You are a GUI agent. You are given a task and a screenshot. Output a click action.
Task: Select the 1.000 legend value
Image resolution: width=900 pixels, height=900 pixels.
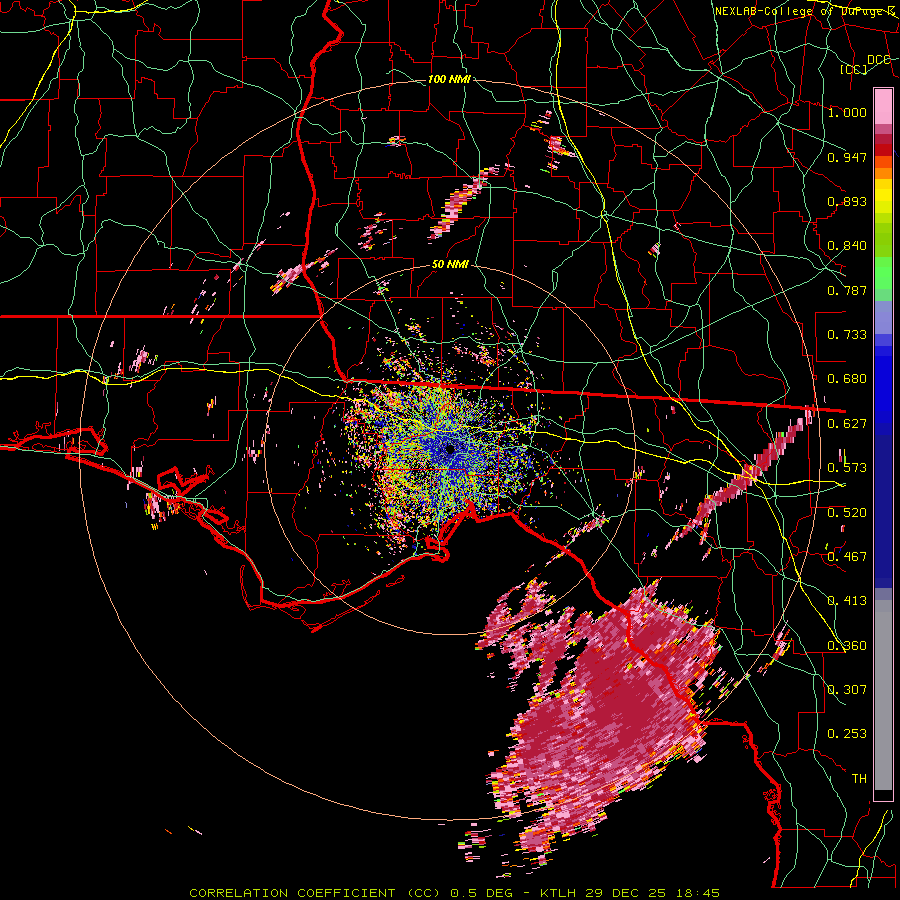pyautogui.click(x=847, y=112)
